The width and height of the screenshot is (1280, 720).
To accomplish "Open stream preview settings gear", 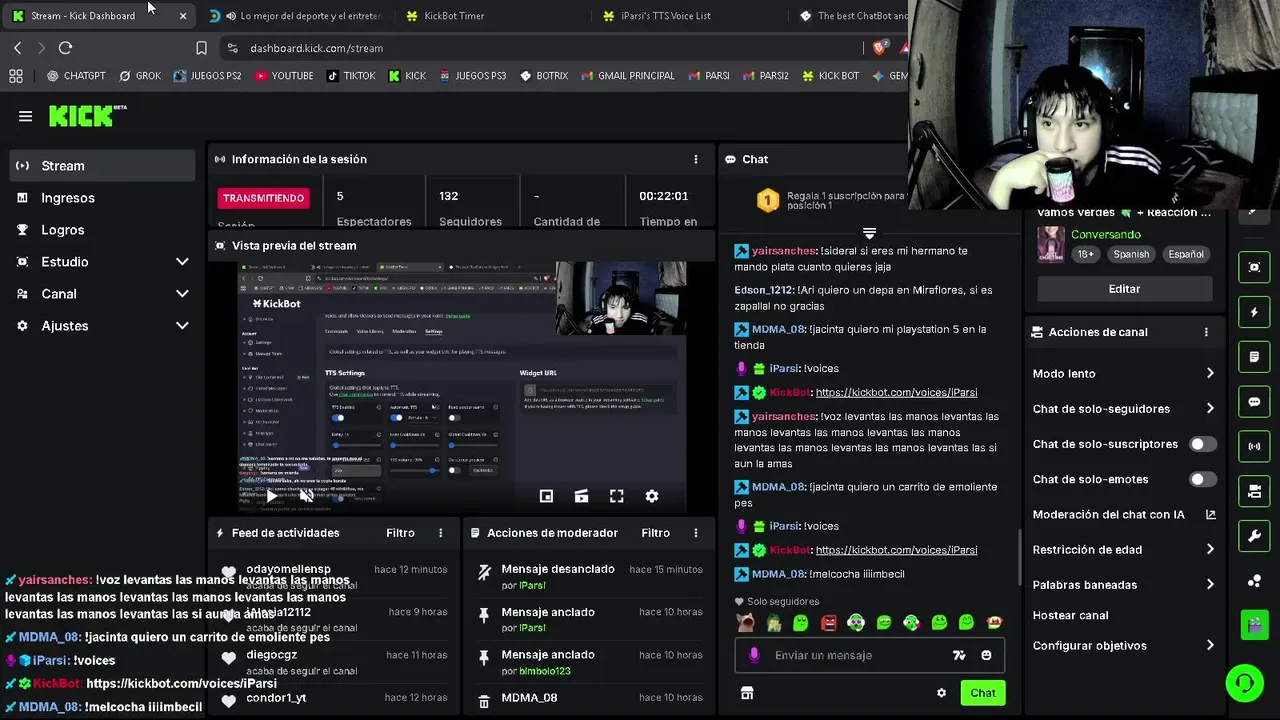I will [652, 496].
